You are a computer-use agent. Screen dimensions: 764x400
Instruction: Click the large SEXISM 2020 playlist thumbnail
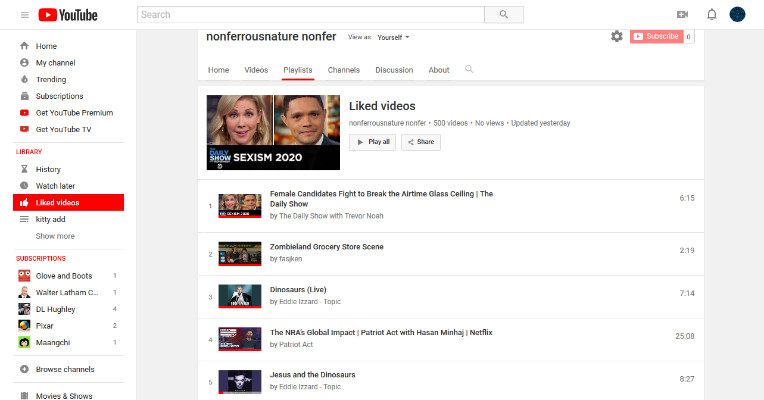(273, 133)
